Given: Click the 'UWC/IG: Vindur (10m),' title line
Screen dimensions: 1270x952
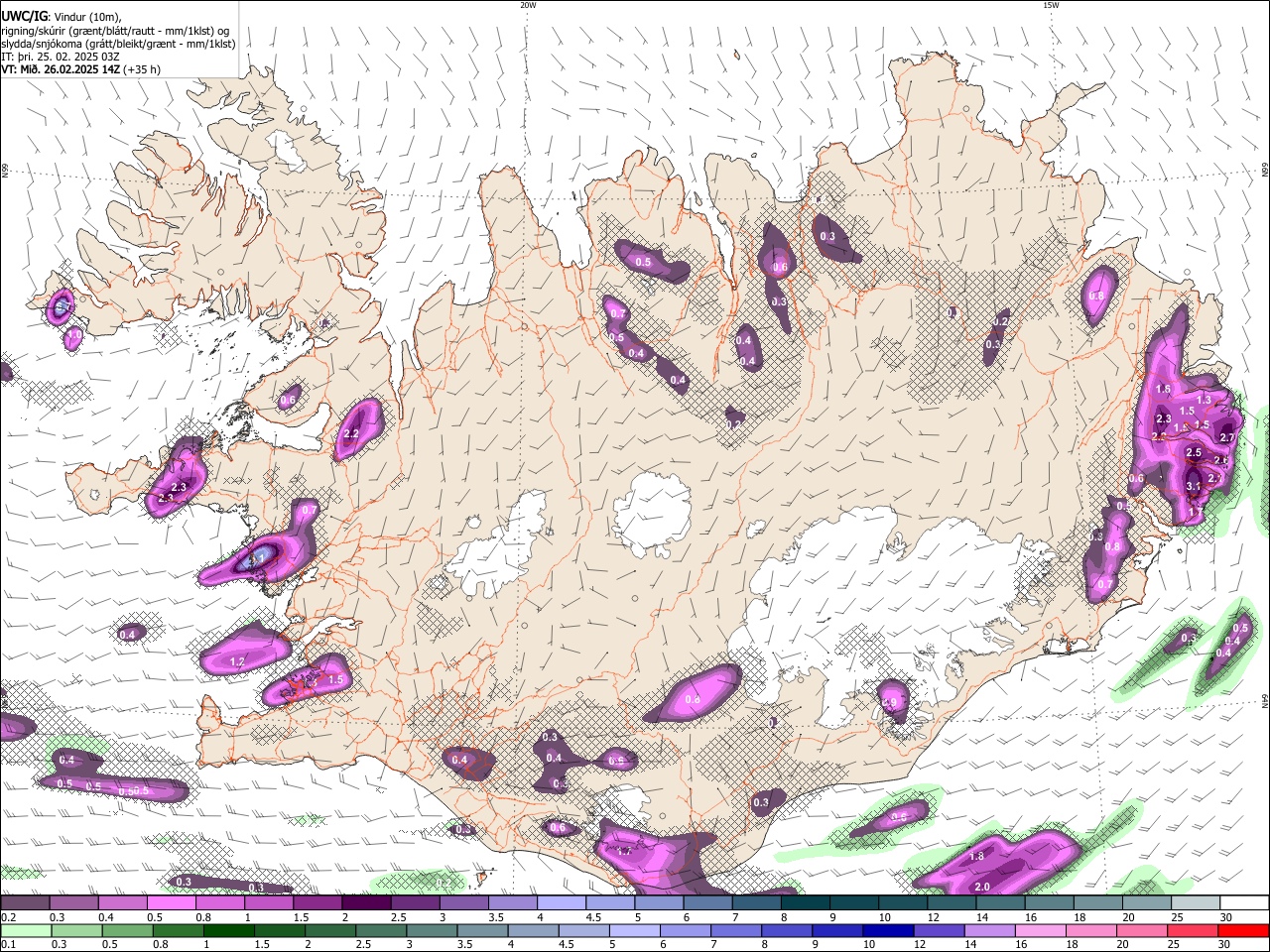Looking at the screenshot, I should click(x=62, y=17).
